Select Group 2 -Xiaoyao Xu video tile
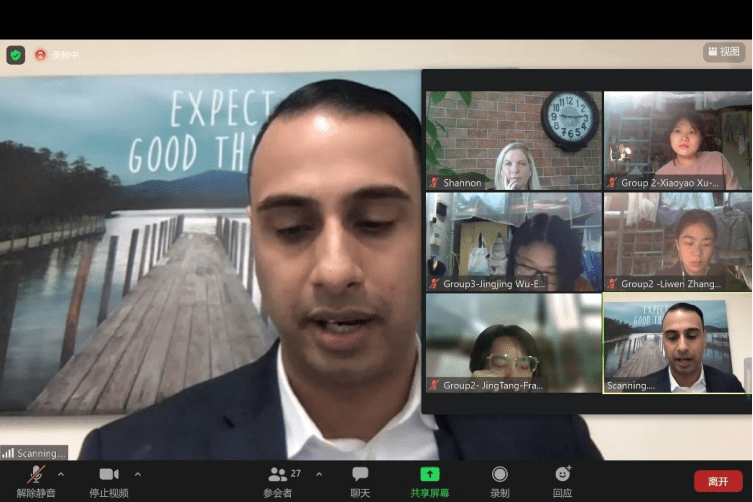The width and height of the screenshot is (753, 502). click(677, 140)
